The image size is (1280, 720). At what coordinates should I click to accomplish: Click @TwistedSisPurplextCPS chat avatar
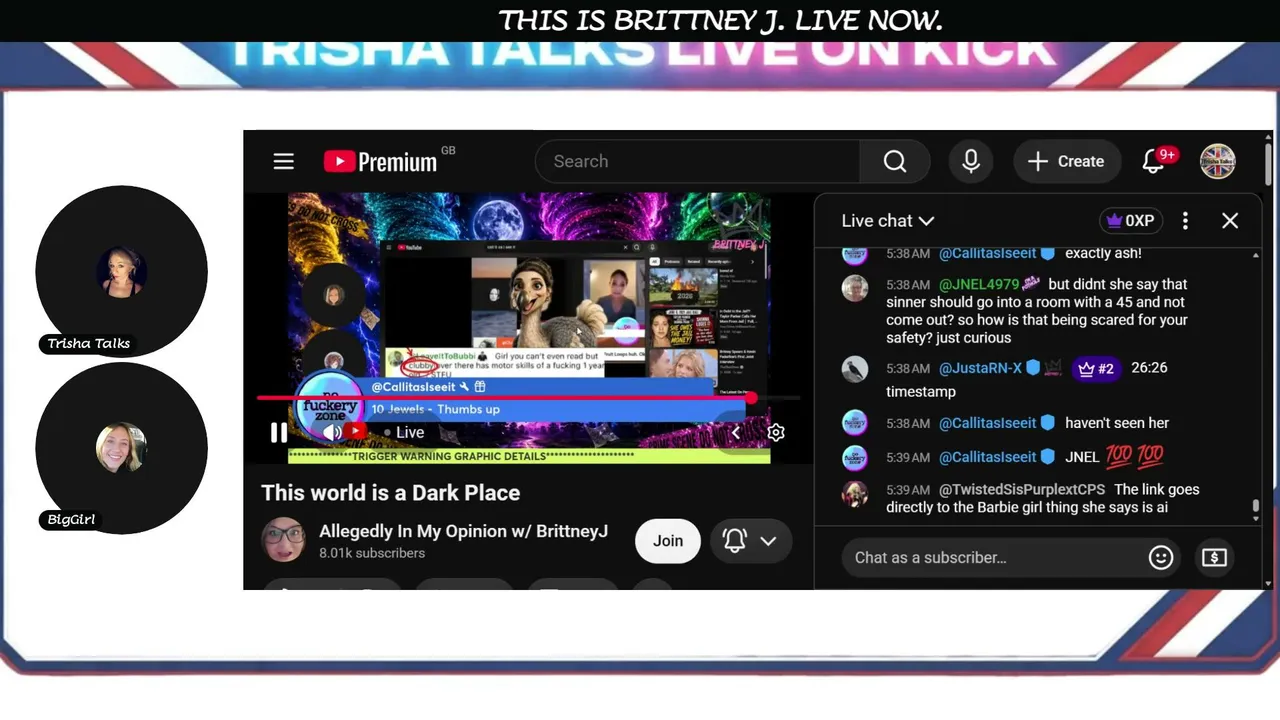point(855,494)
